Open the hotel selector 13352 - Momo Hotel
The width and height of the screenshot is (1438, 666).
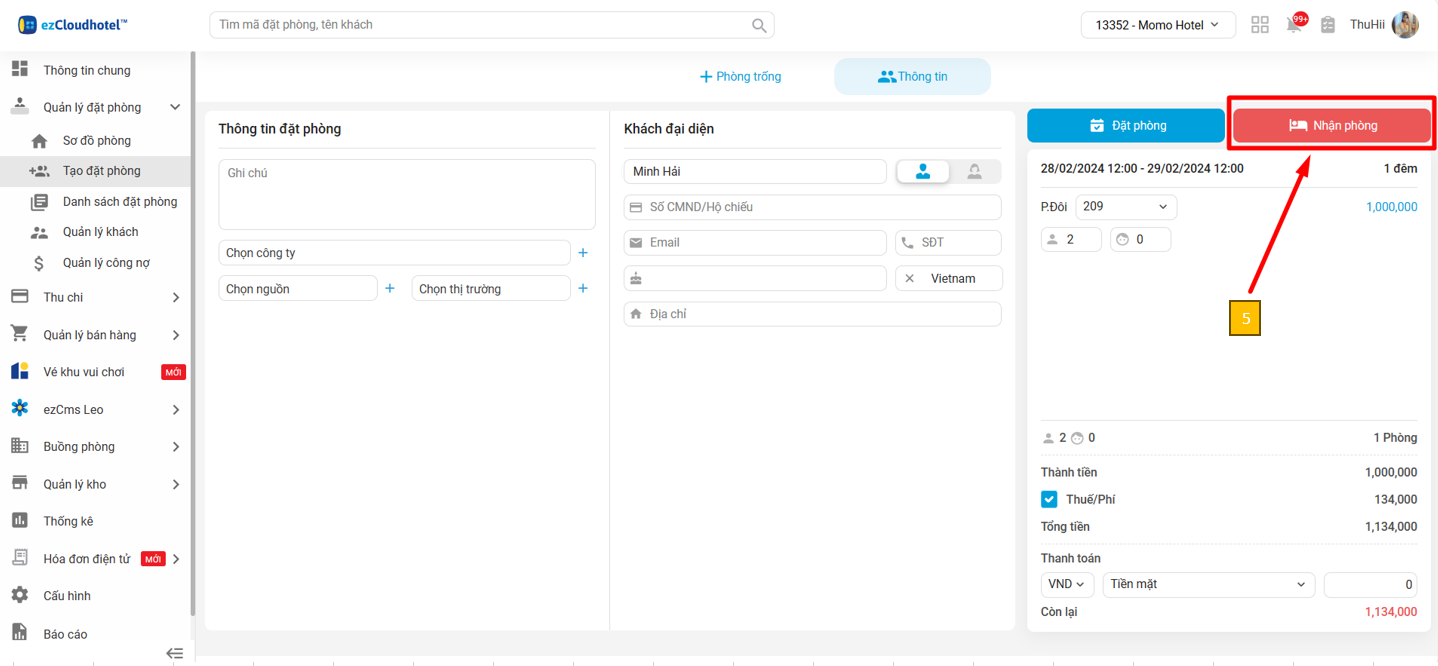1157,25
